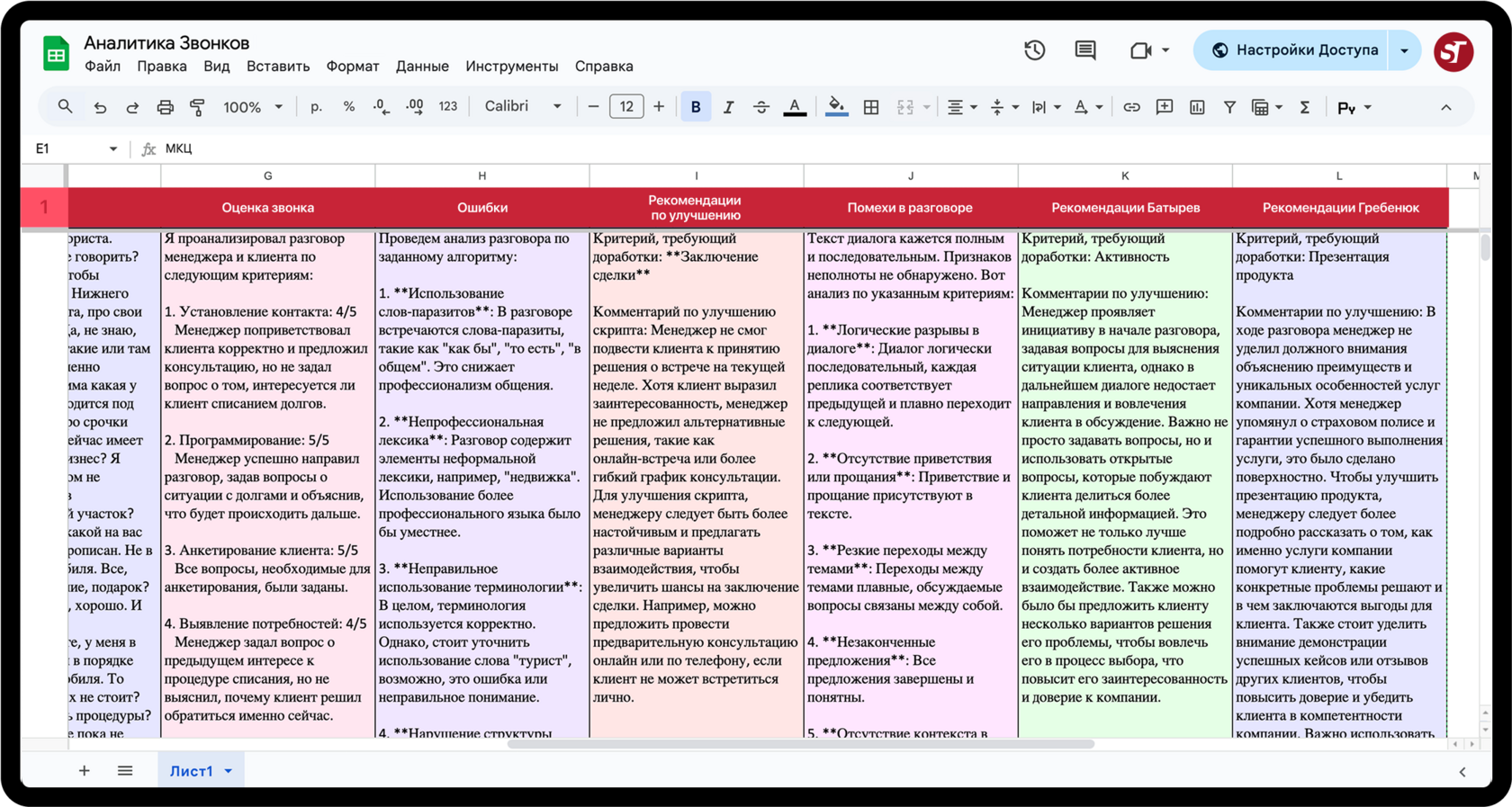Open the account avatar menu
Screen dimensions: 1512x807
1453,51
